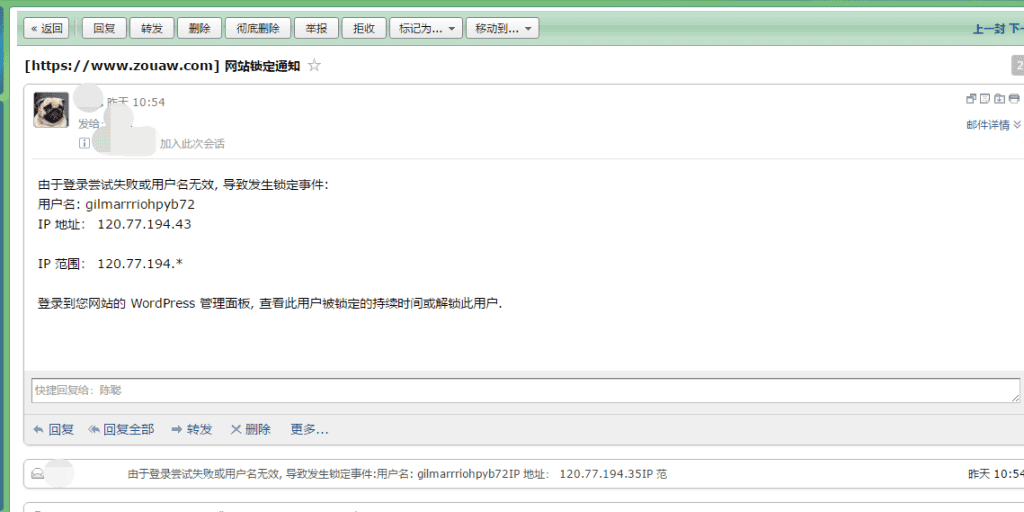Open email in new window icon

[x=970, y=99]
